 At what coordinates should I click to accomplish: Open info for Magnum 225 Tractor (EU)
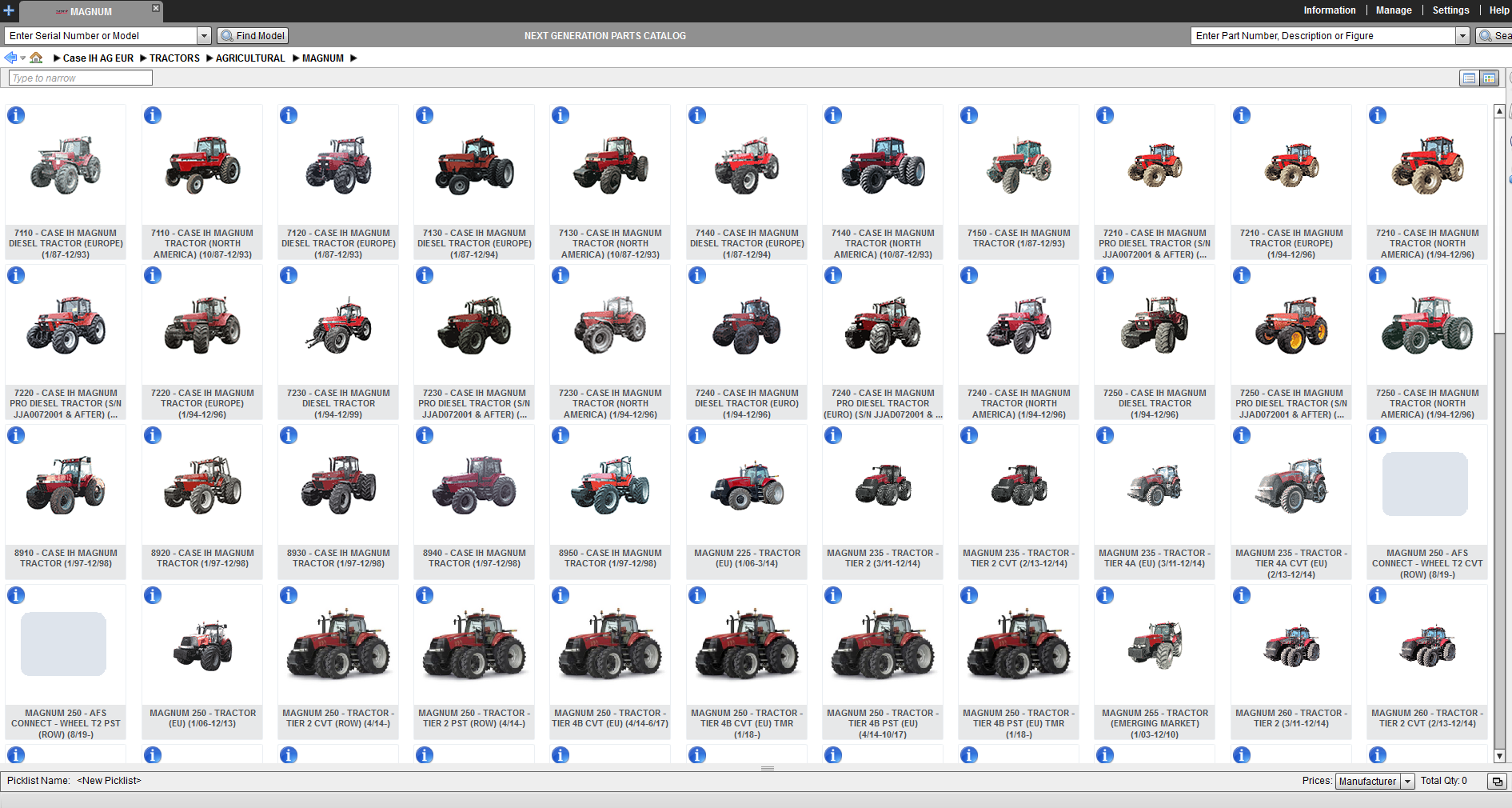(x=697, y=435)
